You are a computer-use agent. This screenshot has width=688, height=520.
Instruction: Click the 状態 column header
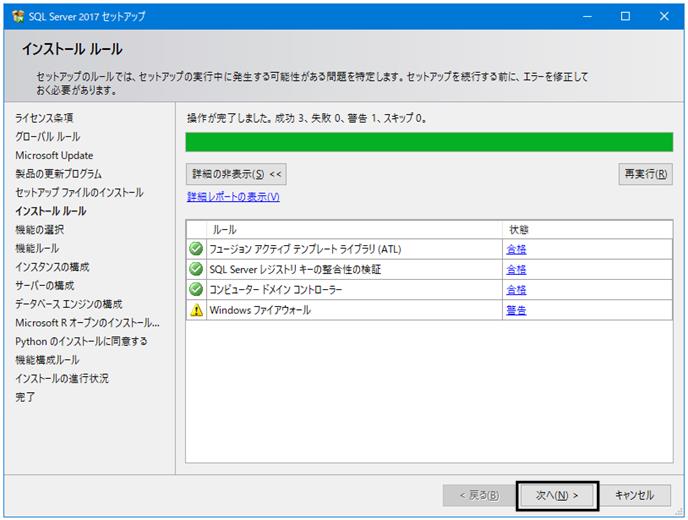coord(587,230)
